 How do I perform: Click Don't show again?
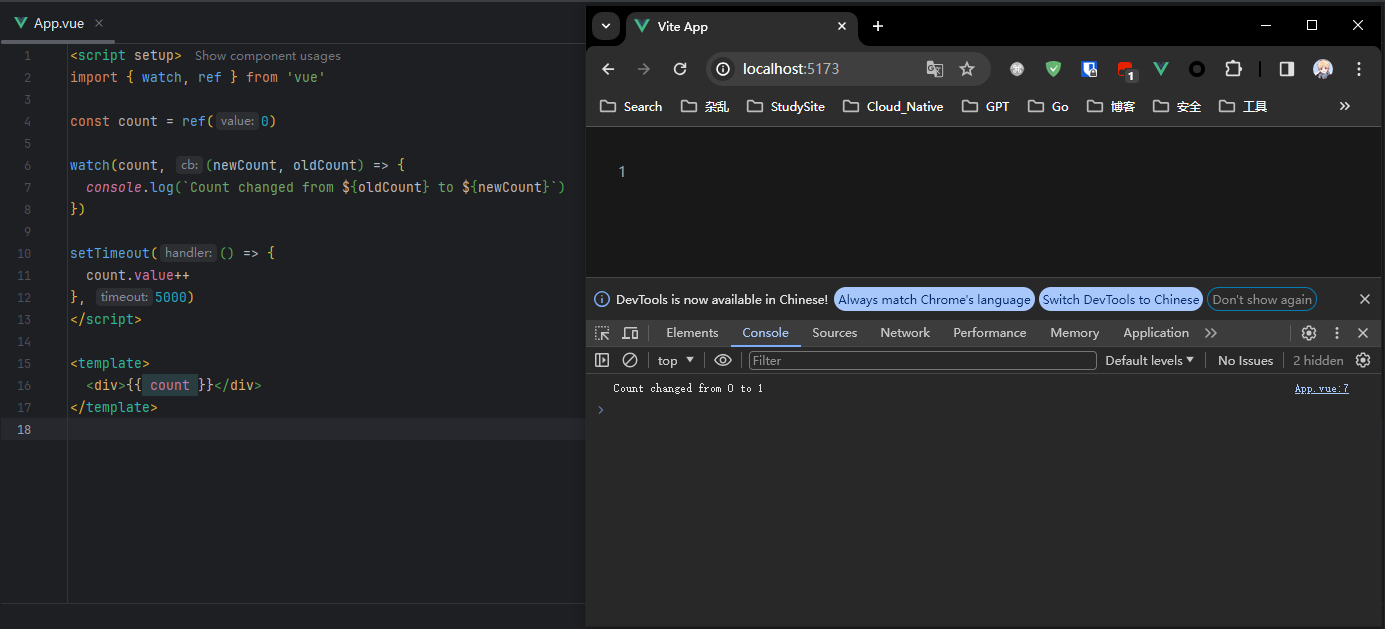(1262, 299)
